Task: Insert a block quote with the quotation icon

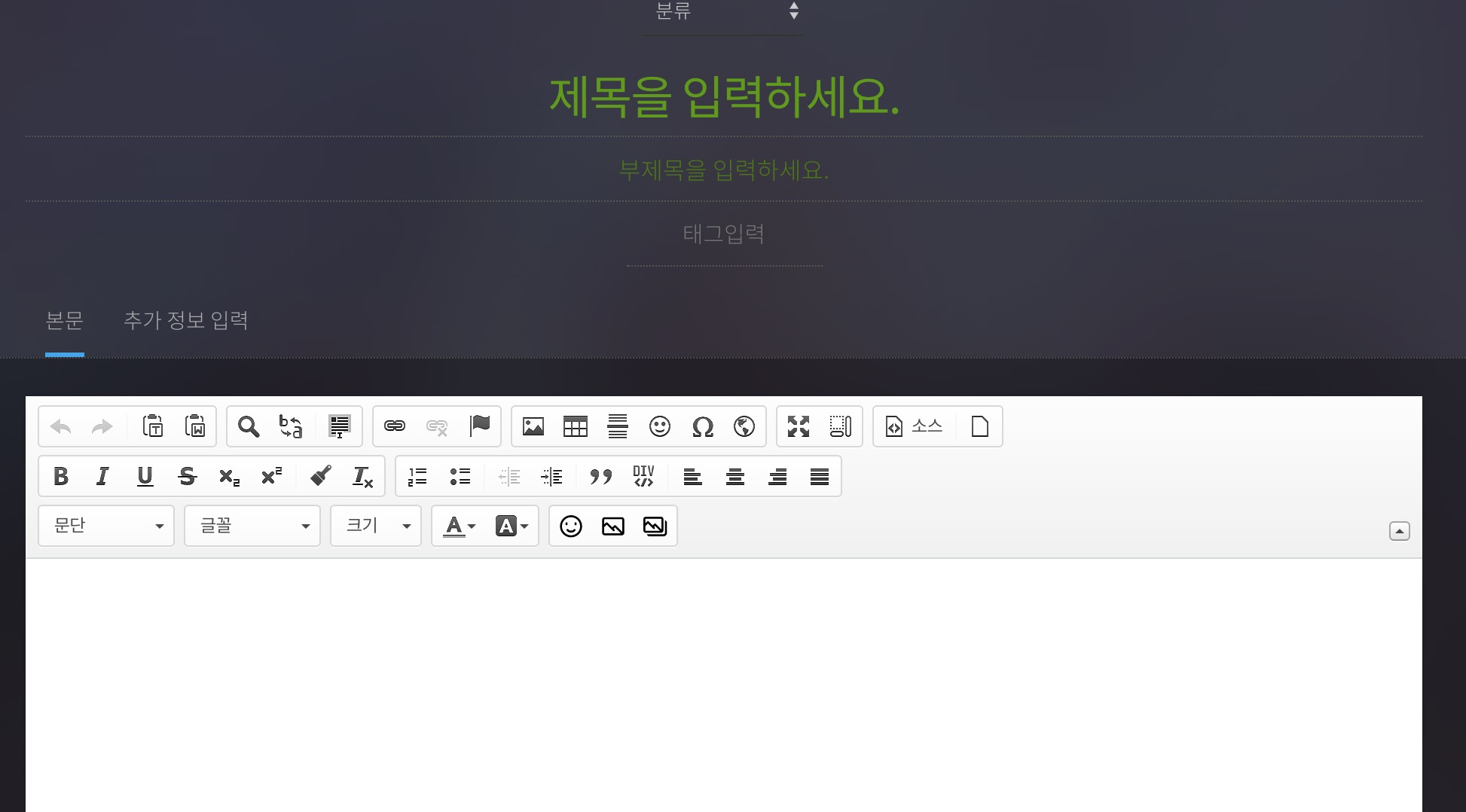Action: pos(601,476)
